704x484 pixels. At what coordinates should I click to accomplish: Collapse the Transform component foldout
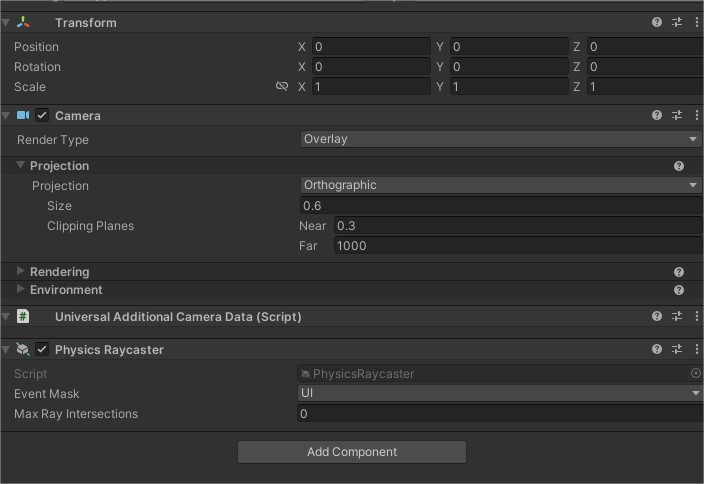click(x=6, y=22)
